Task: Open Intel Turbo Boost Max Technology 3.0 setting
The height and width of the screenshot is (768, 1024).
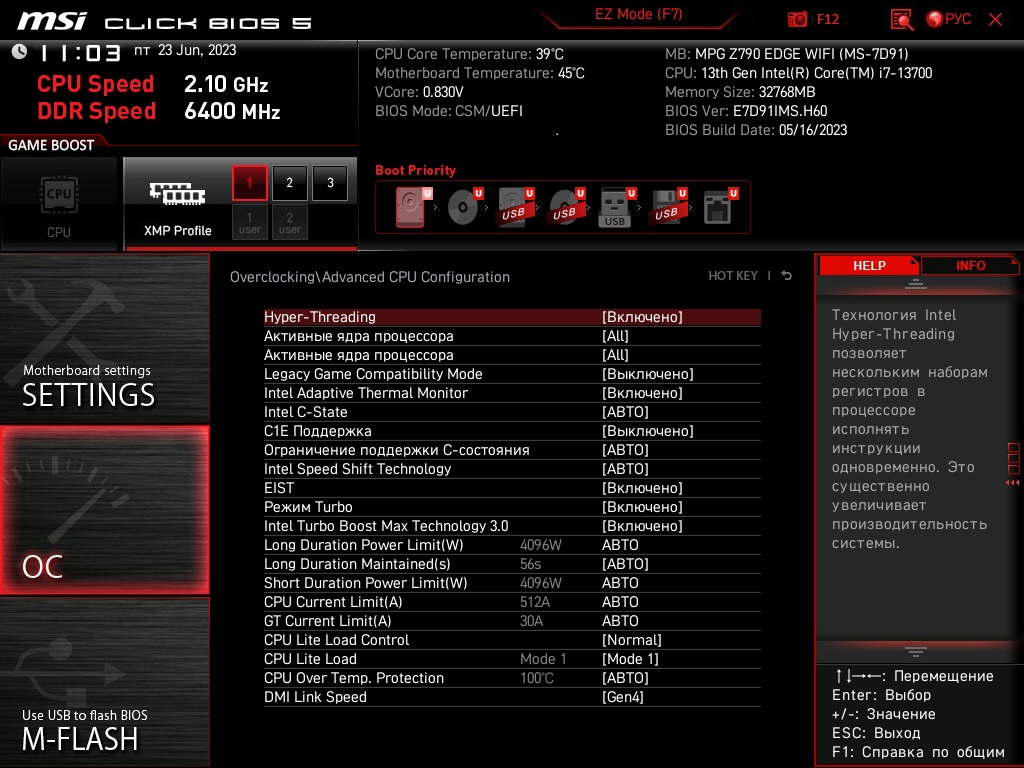Action: click(512, 526)
